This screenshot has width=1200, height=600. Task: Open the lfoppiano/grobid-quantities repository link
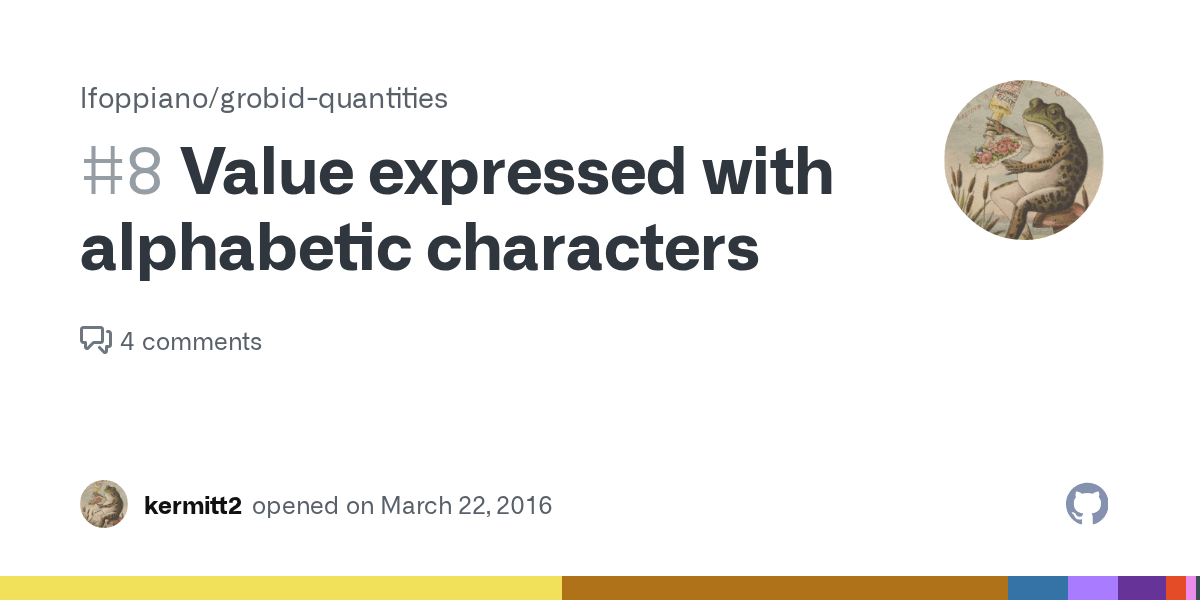pos(264,98)
